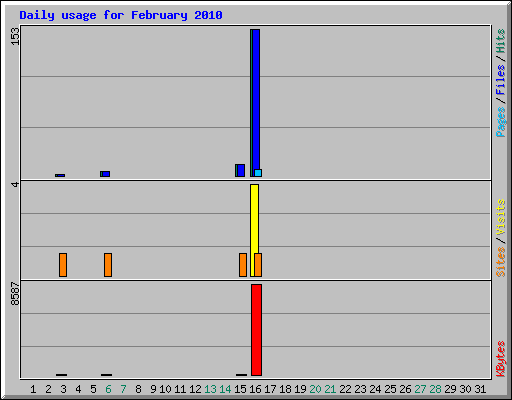Click day "29" on the x-axis
This screenshot has width=512, height=400.
[450, 389]
